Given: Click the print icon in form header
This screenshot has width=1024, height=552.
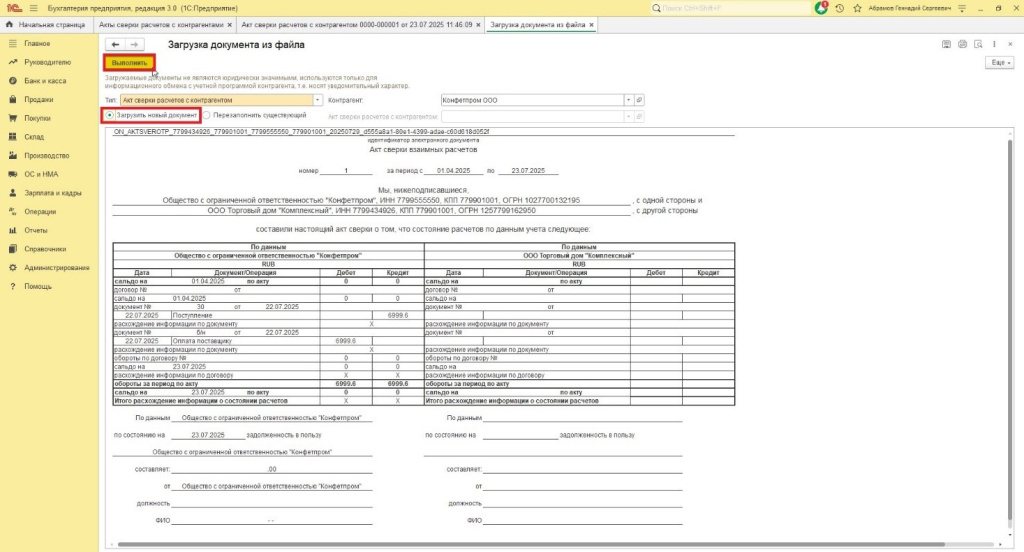Looking at the screenshot, I should click(962, 44).
